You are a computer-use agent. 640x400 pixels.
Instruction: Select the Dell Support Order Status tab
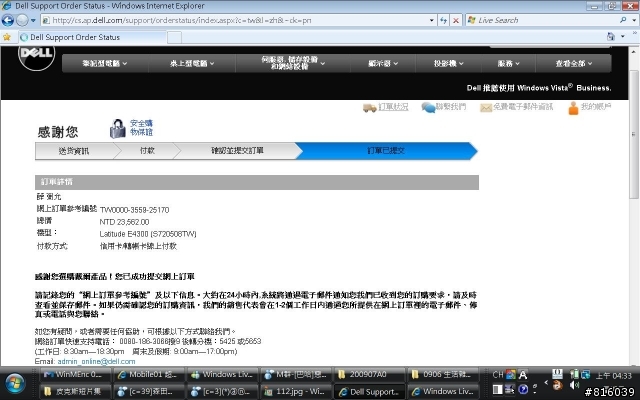[x=92, y=37]
